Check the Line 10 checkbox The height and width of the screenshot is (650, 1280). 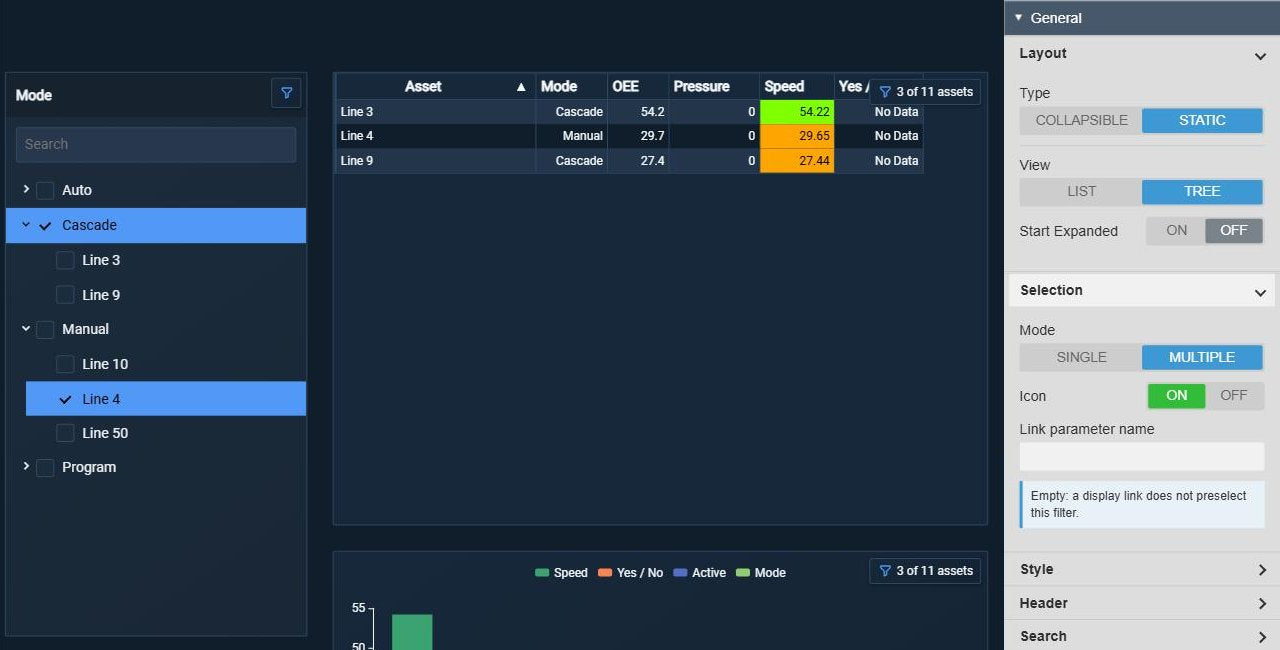65,364
